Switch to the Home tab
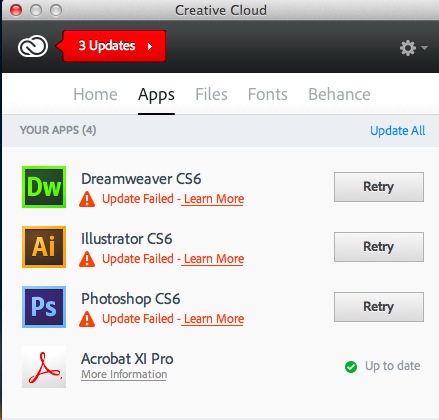Viewport: 439px width, 420px height. coord(95,94)
